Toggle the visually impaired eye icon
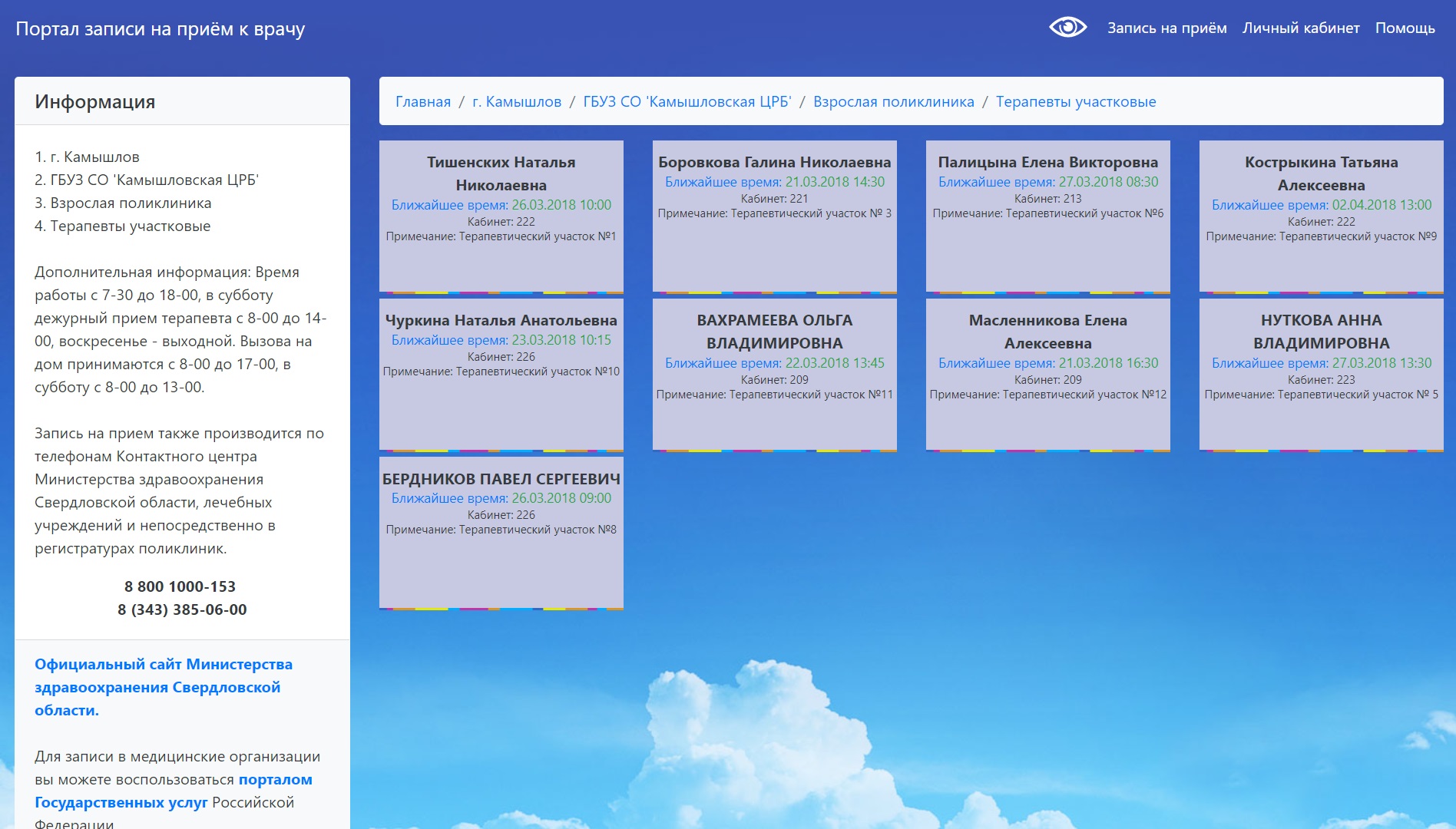This screenshot has height=829, width=1456. (x=1067, y=28)
